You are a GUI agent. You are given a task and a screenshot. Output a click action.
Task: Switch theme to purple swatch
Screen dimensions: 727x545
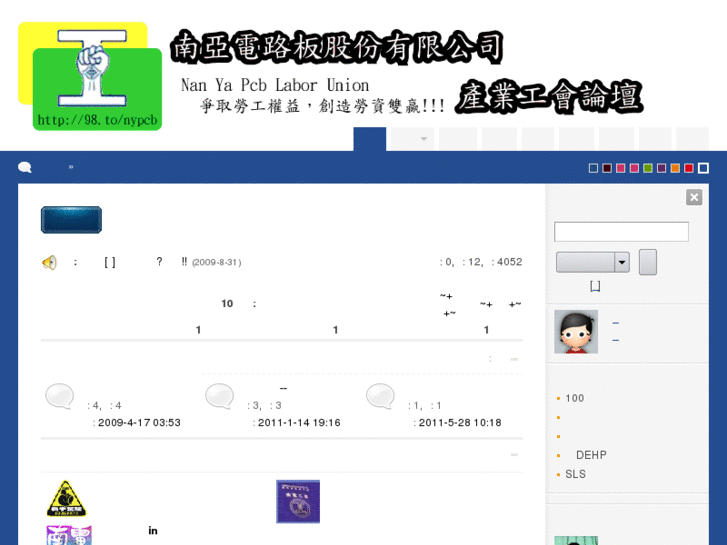click(662, 168)
